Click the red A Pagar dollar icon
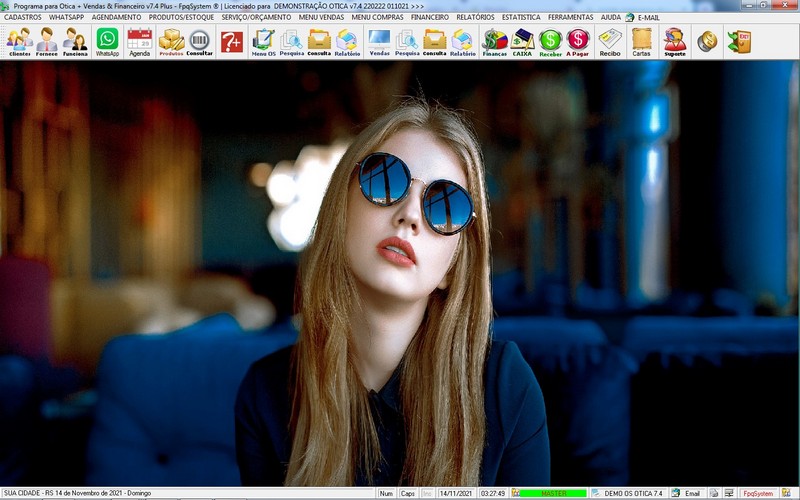The width and height of the screenshot is (800, 500). (578, 41)
